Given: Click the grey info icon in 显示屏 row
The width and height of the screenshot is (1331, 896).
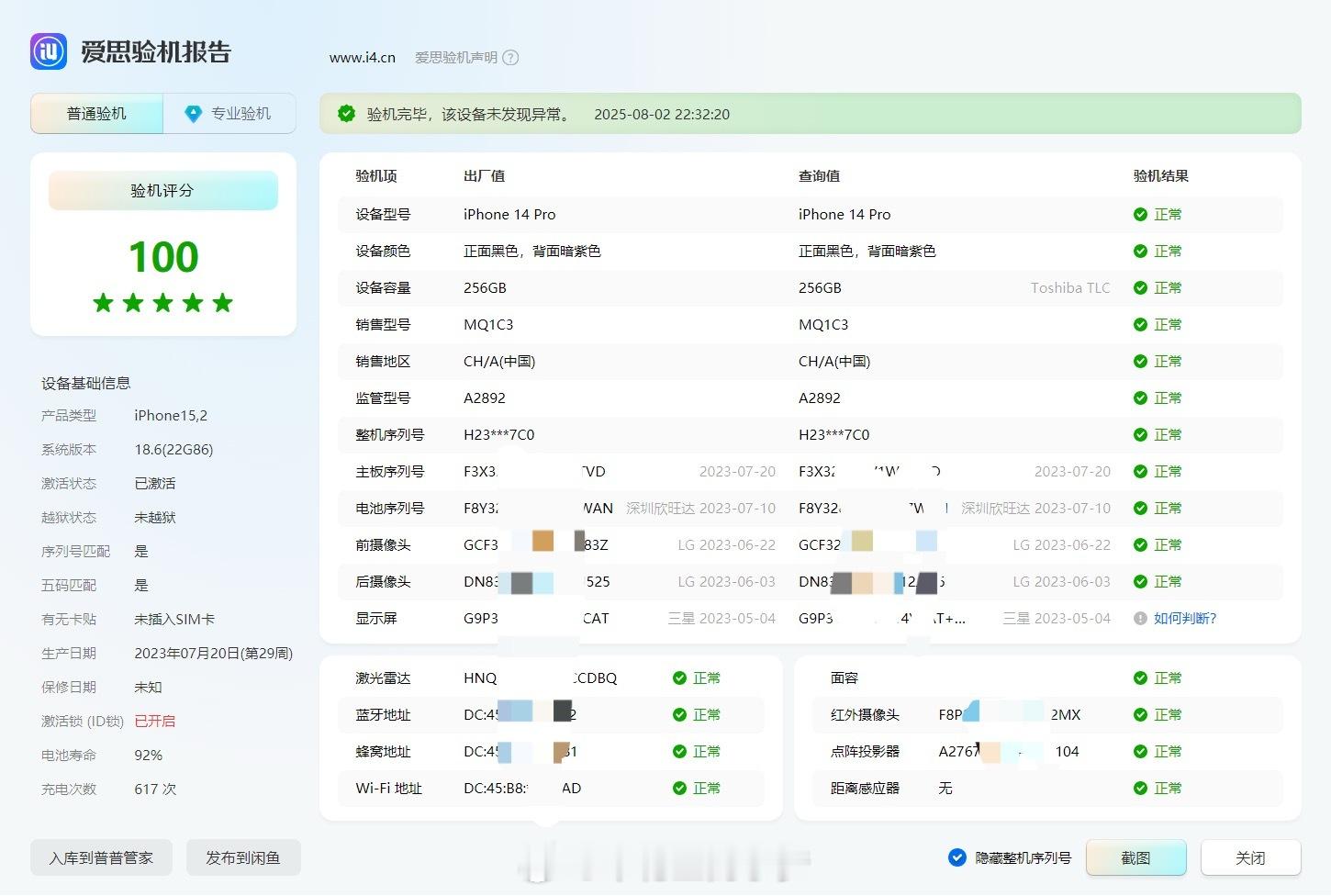Looking at the screenshot, I should [1140, 619].
